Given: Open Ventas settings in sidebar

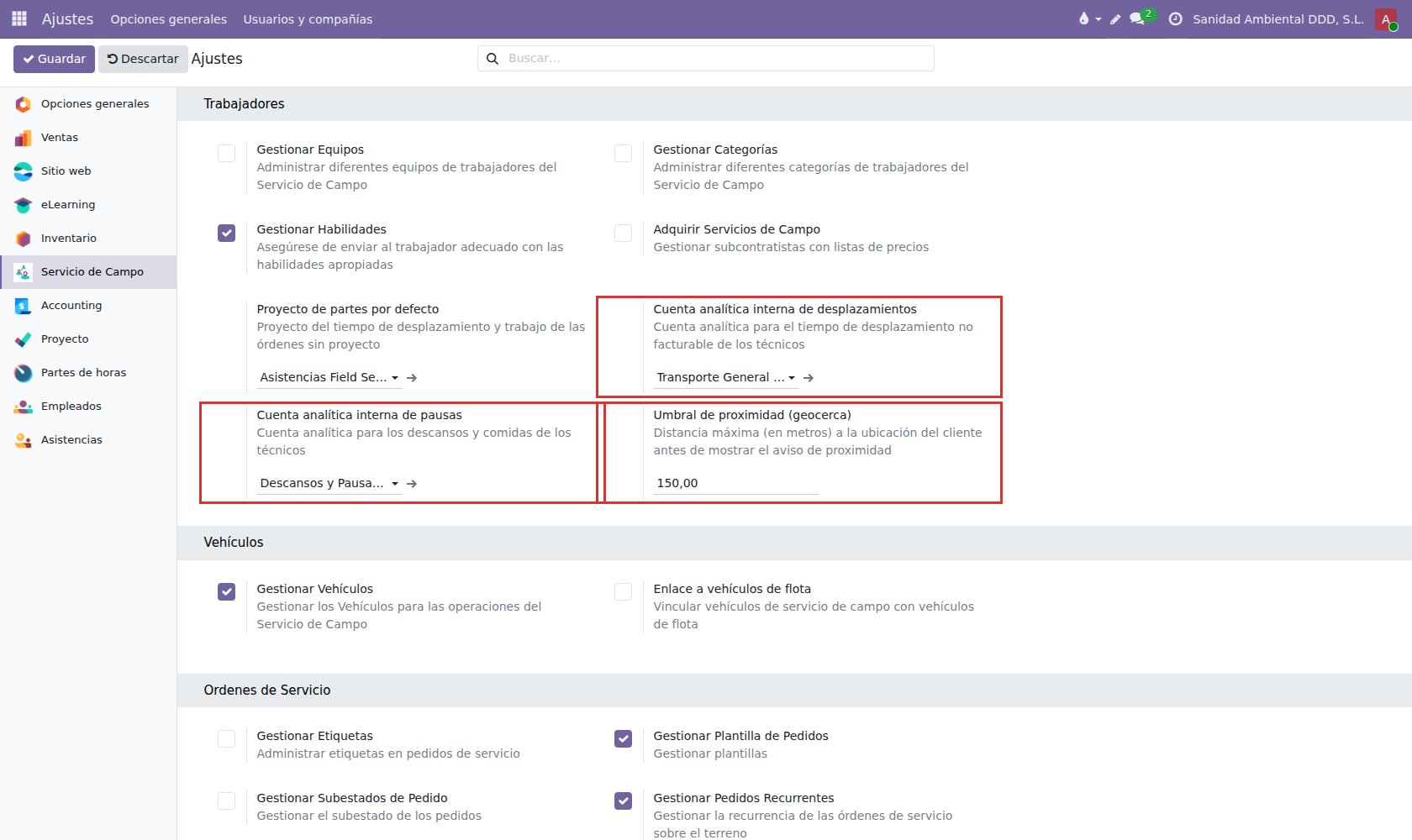Looking at the screenshot, I should point(88,138).
